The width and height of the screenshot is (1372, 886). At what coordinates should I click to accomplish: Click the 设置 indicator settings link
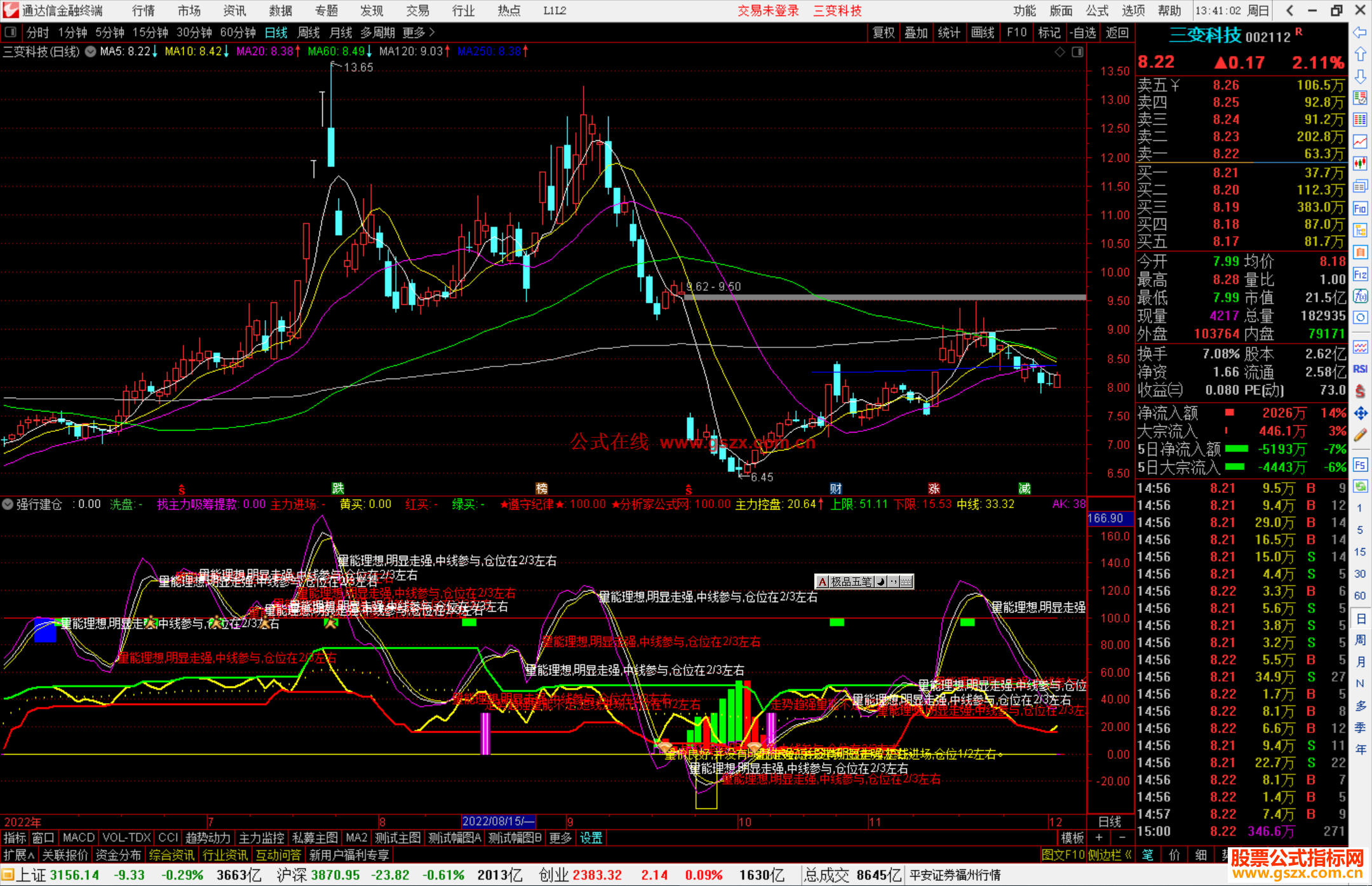click(591, 838)
